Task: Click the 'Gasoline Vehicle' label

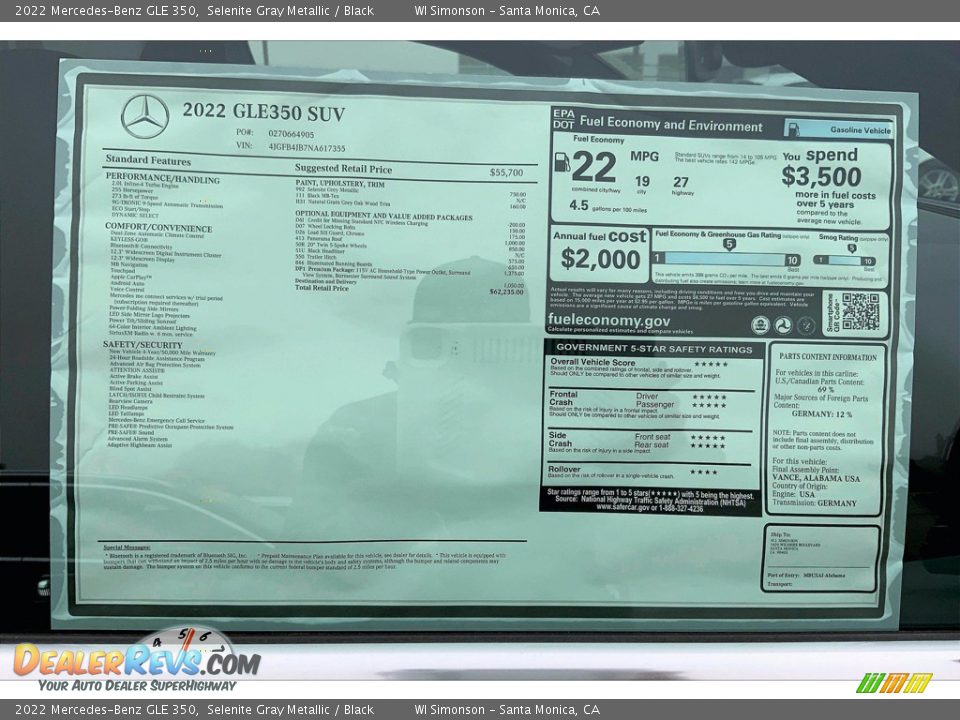Action: (860, 130)
